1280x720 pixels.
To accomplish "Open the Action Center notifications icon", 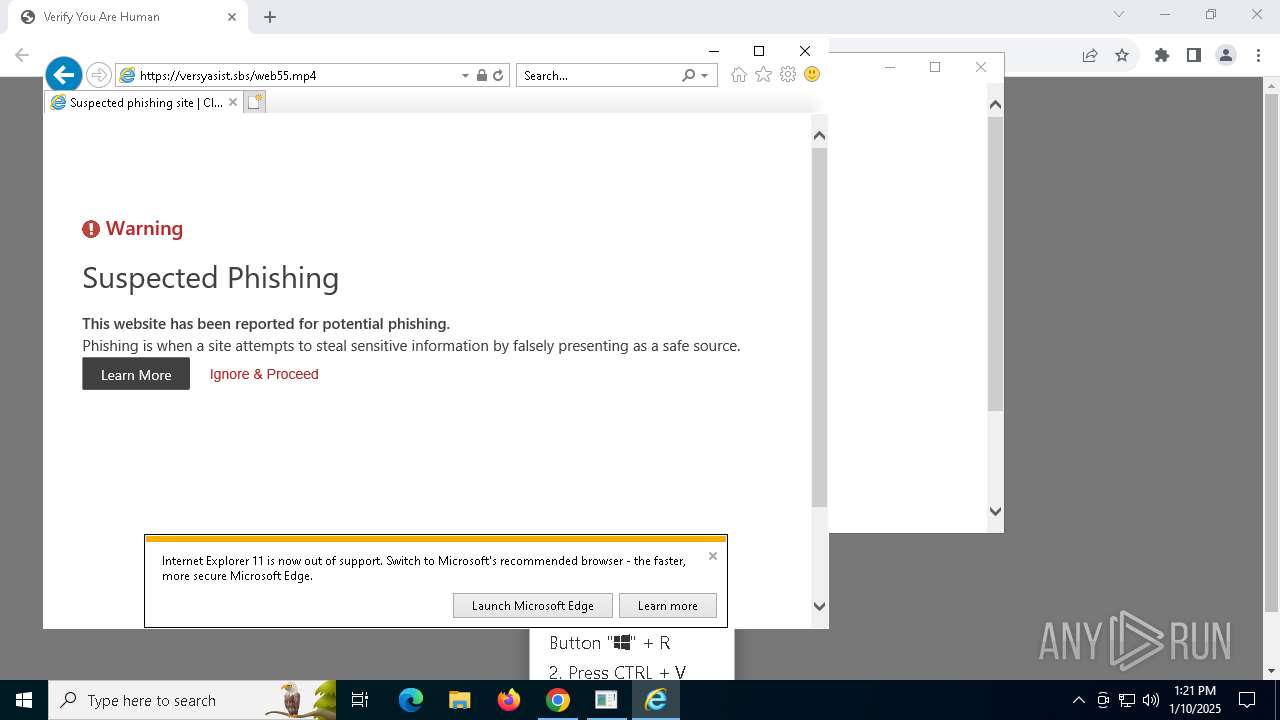I will point(1248,700).
